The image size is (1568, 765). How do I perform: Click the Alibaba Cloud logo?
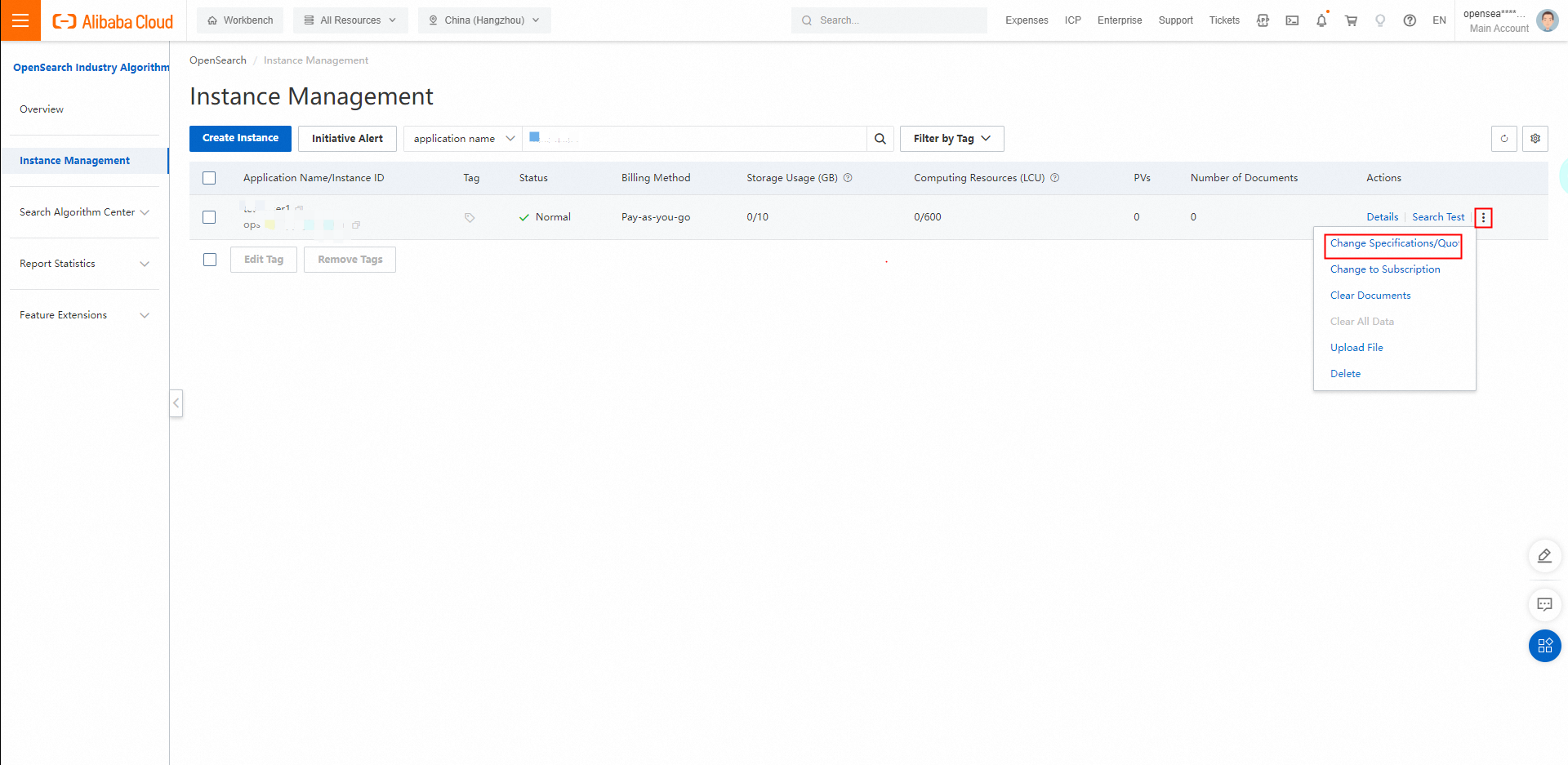point(113,21)
